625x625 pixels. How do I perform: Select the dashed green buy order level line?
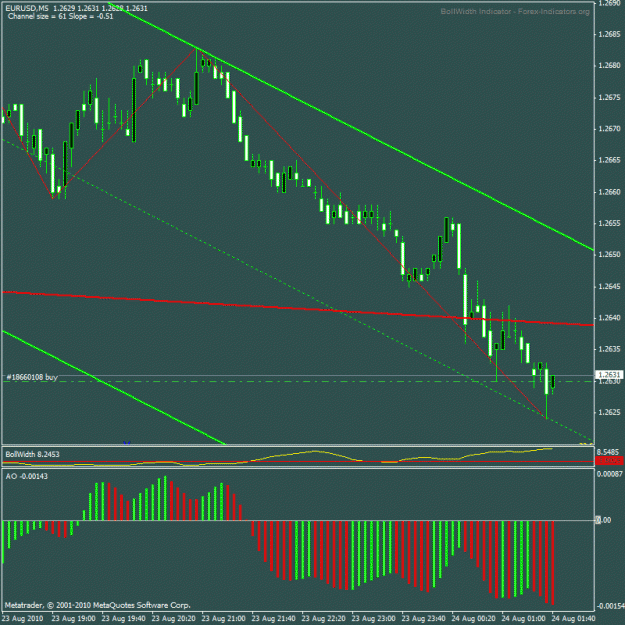click(x=298, y=381)
